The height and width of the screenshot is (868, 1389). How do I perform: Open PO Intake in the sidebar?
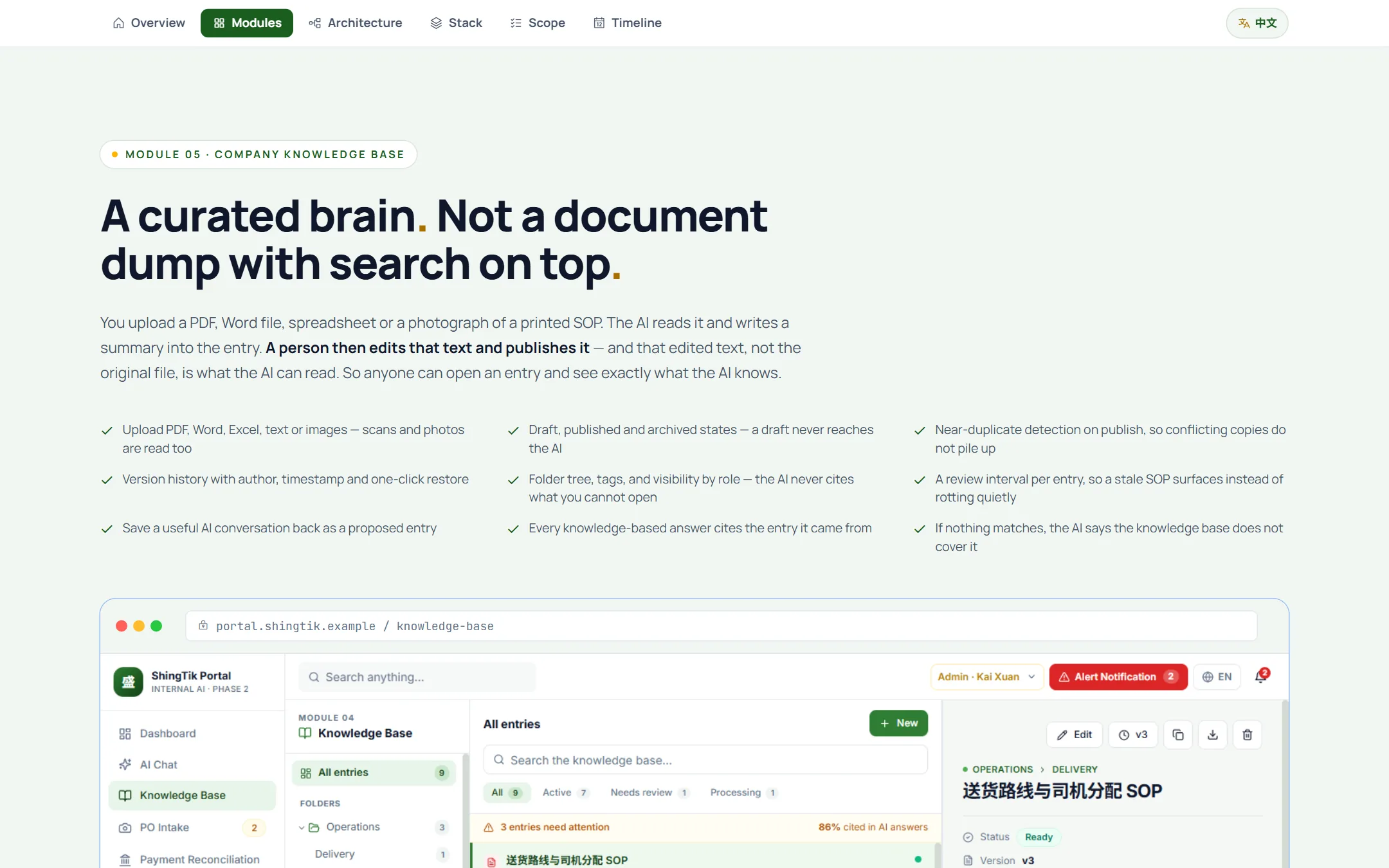[192, 827]
